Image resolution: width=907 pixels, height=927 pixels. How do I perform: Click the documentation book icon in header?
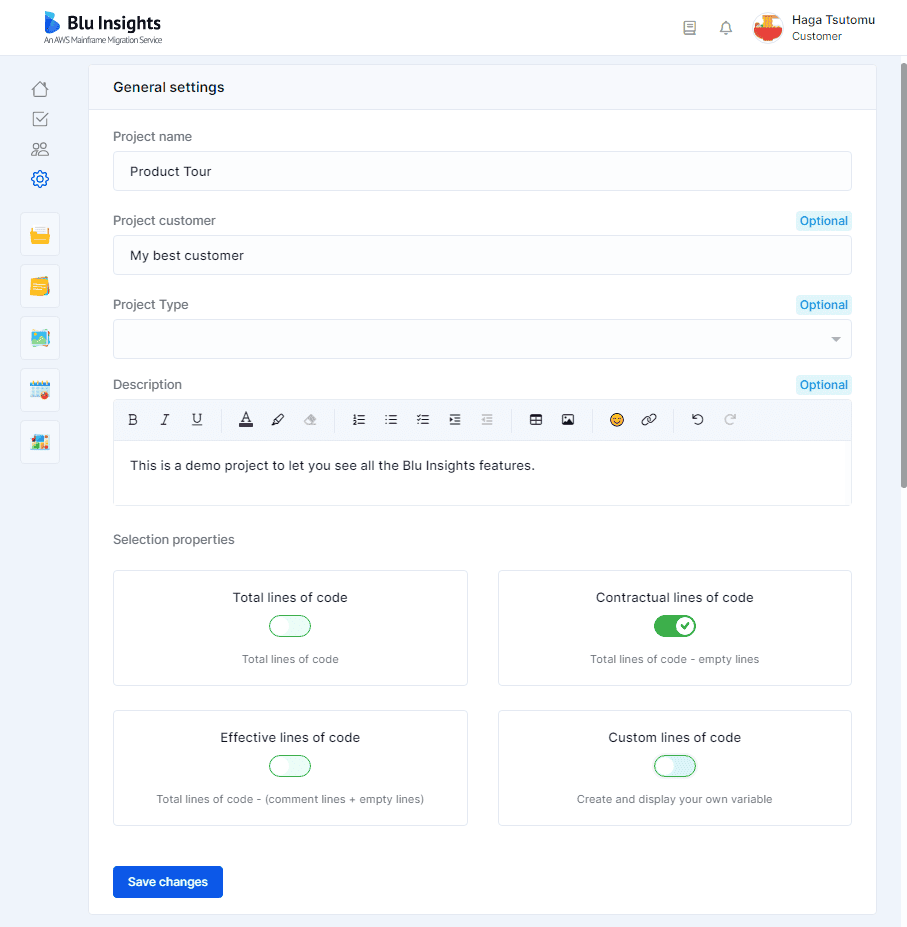689,28
